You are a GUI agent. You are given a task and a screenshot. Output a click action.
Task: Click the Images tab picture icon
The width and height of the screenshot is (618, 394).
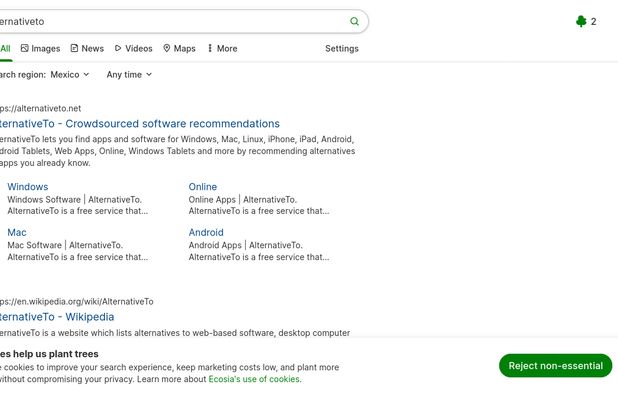point(24,48)
